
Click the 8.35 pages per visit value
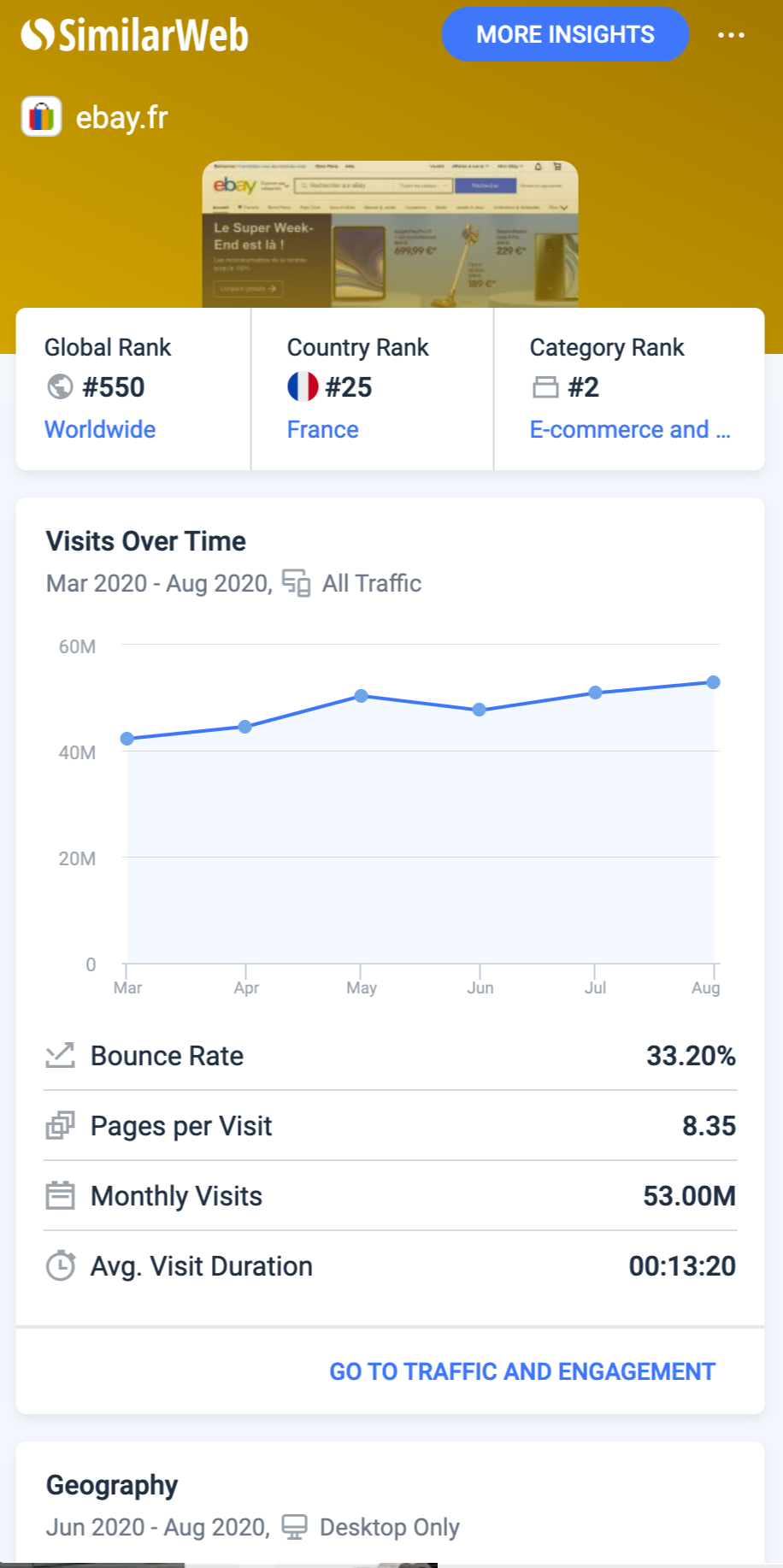point(709,1126)
